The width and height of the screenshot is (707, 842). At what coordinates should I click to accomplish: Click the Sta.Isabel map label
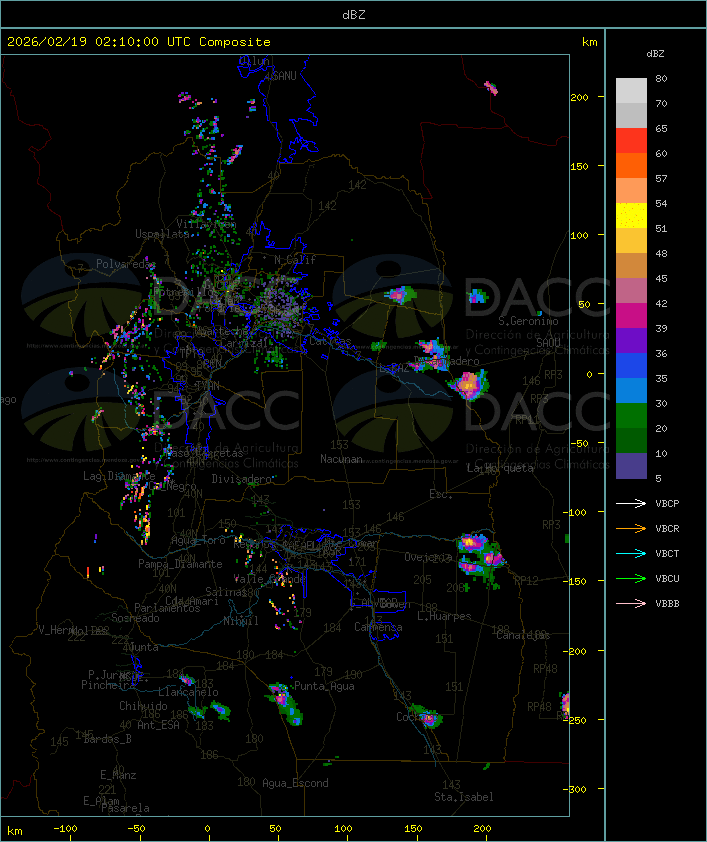pos(464,797)
